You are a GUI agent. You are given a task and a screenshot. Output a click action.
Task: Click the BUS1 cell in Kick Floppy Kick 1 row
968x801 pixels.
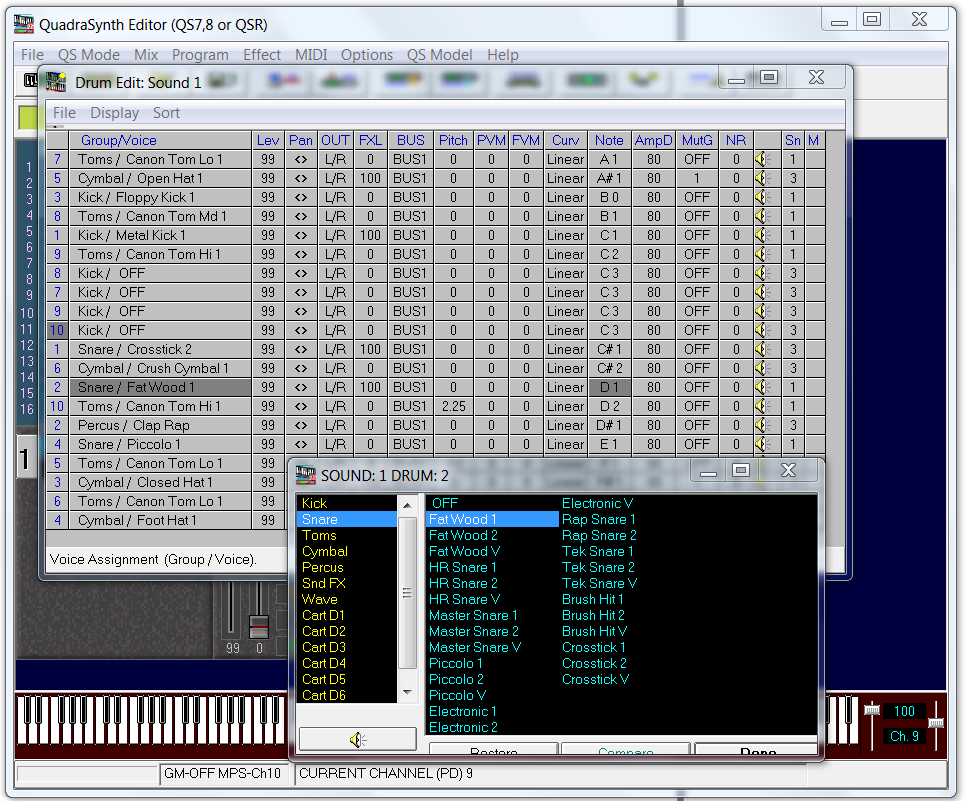[x=409, y=197]
